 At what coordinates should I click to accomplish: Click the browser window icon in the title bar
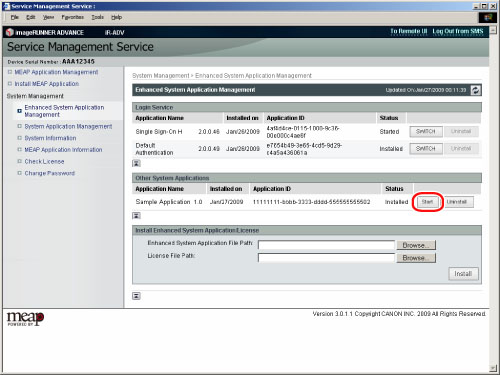(x=6, y=6)
